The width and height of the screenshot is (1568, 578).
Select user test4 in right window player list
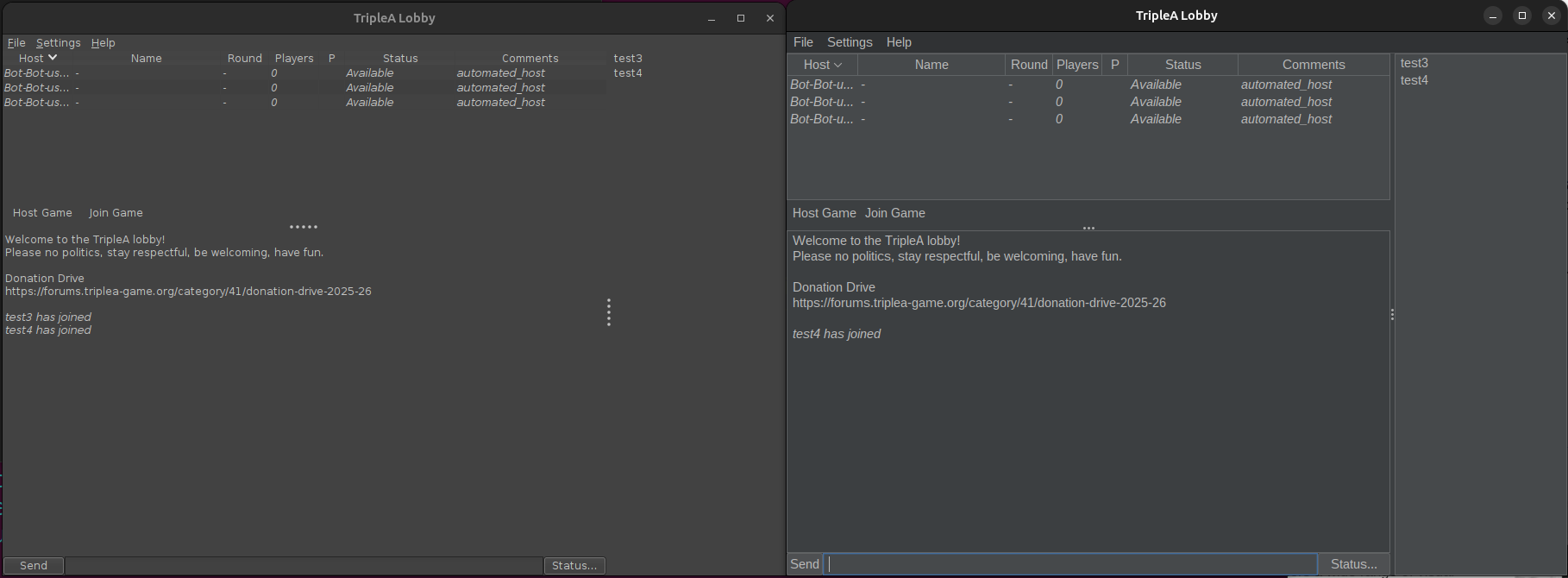tap(1414, 80)
